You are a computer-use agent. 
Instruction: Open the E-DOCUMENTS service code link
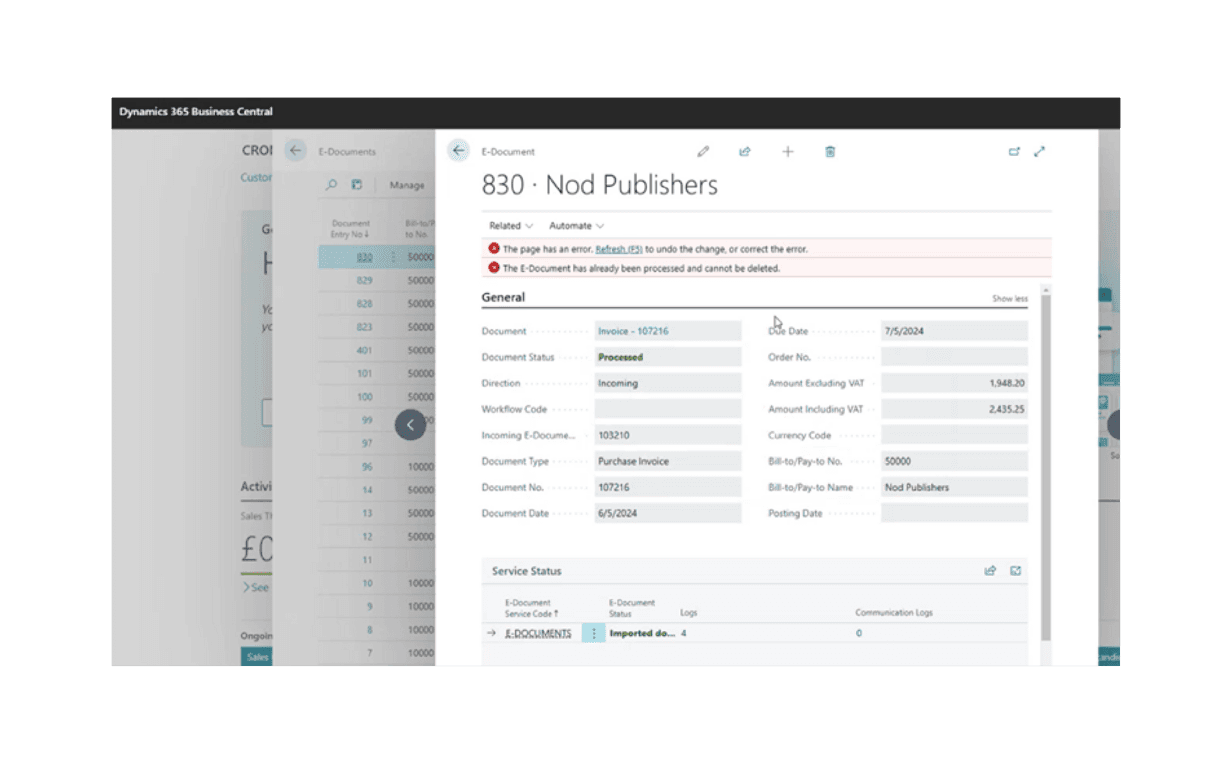[538, 633]
